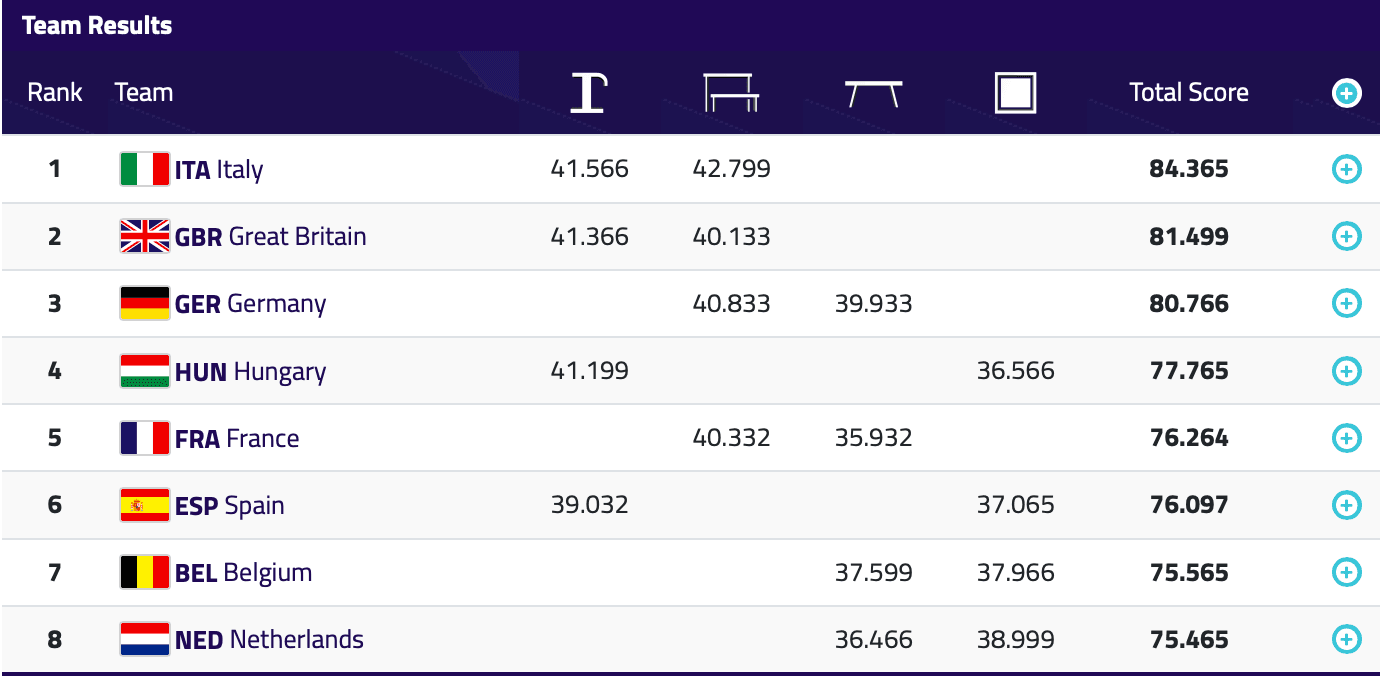Click the Germany flag icon
1388x678 pixels.
pos(144,303)
